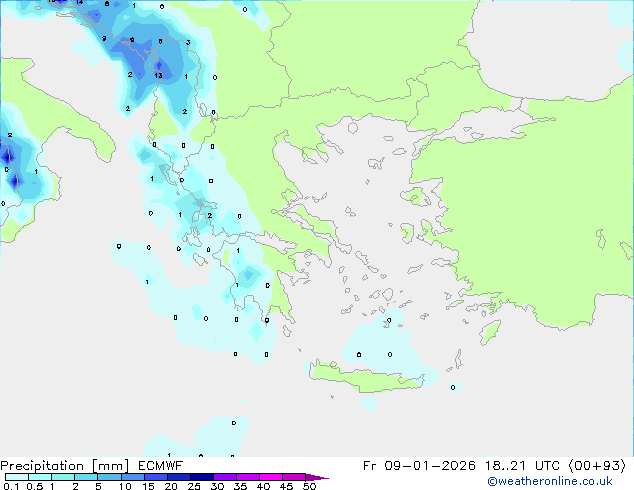The width and height of the screenshot is (634, 490).
Task: Click the legend scale label 50
Action: click(310, 486)
